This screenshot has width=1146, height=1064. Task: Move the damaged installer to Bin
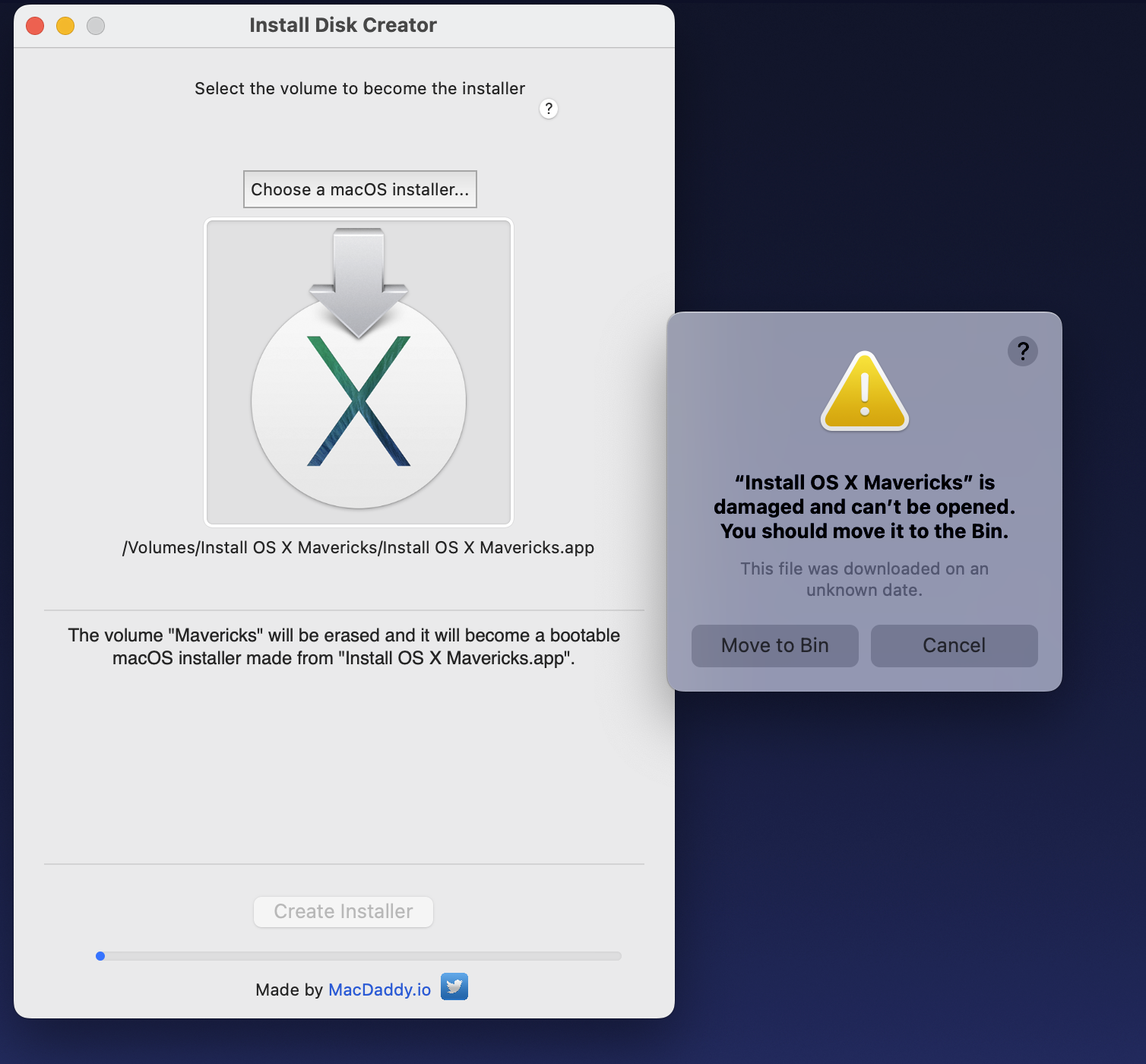click(775, 645)
